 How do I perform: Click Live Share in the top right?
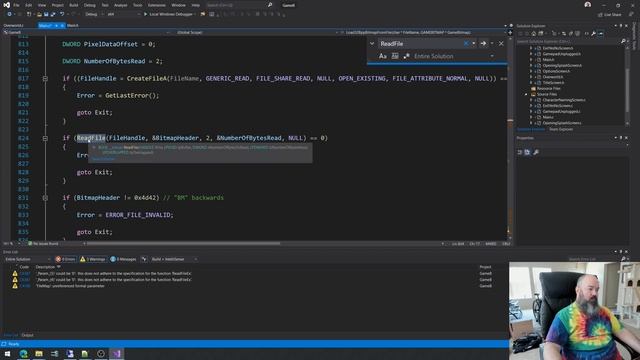click(610, 14)
